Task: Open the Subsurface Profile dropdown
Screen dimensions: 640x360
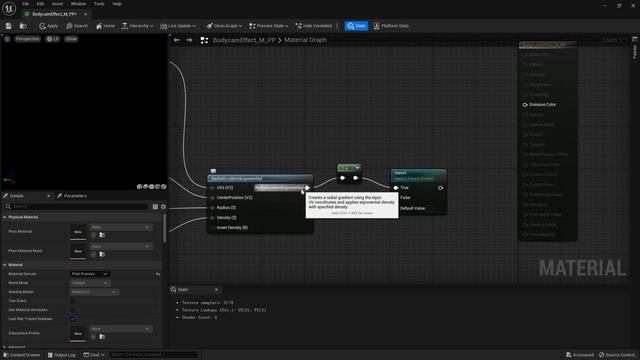Action: pyautogui.click(x=120, y=329)
